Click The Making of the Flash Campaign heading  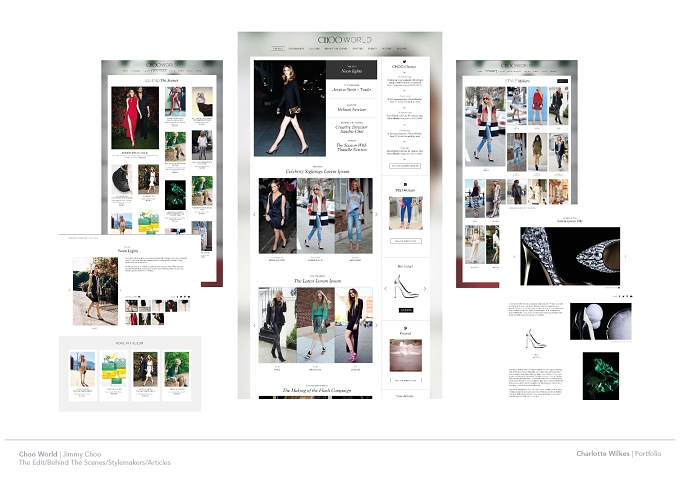[317, 390]
